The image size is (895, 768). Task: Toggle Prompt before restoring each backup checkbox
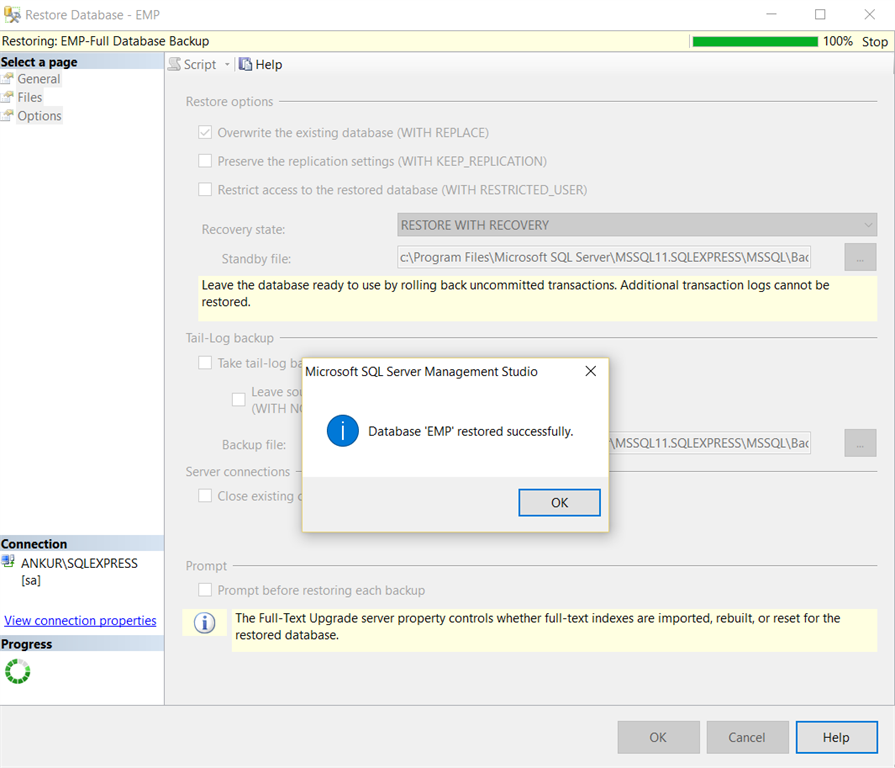coord(205,589)
